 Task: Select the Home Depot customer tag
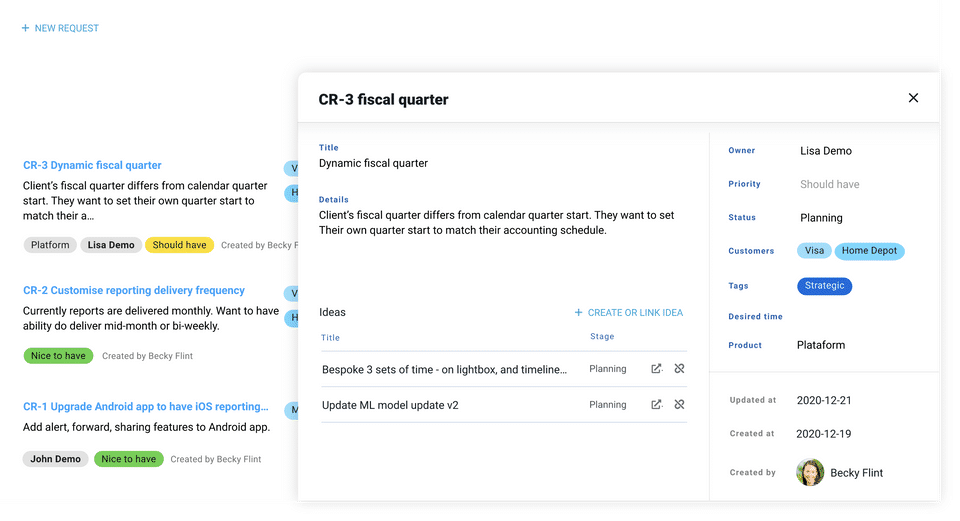coord(869,251)
